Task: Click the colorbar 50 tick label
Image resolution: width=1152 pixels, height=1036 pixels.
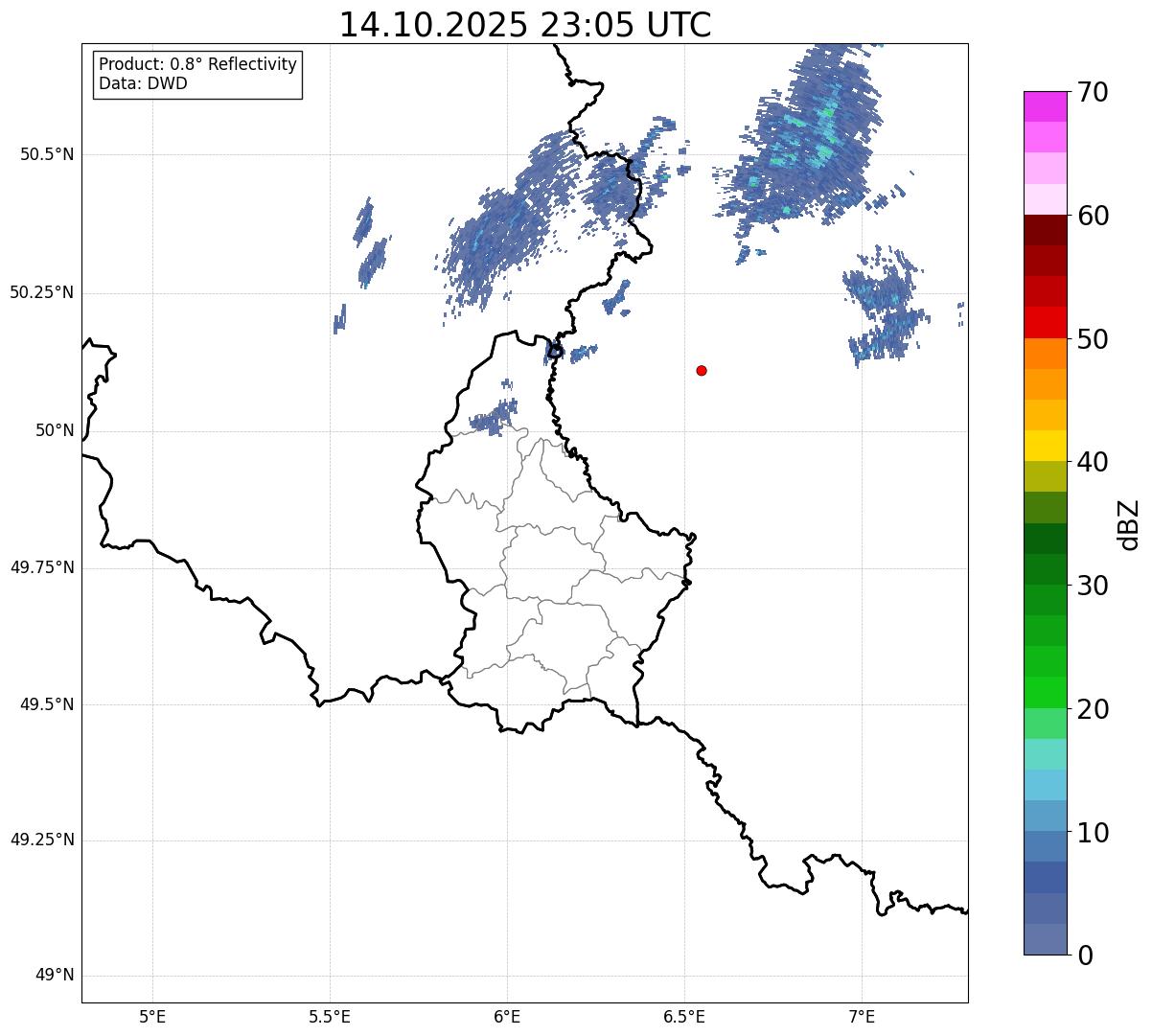Action: click(x=1092, y=339)
